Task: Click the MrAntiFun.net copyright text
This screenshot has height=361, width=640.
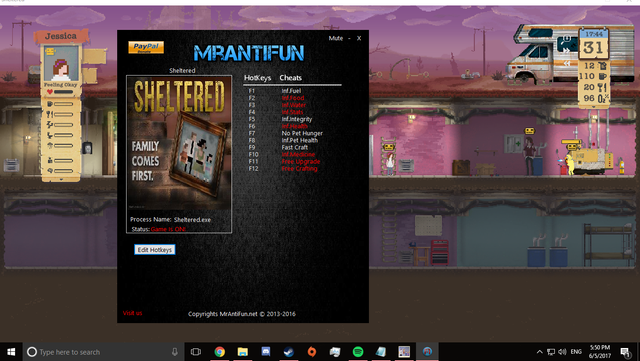Action: click(x=242, y=314)
